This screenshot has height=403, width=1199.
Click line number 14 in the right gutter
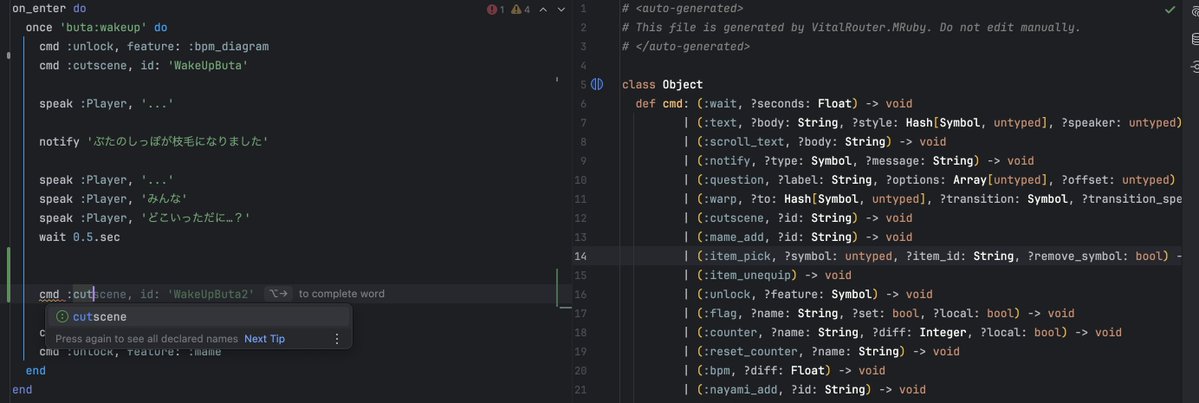580,256
